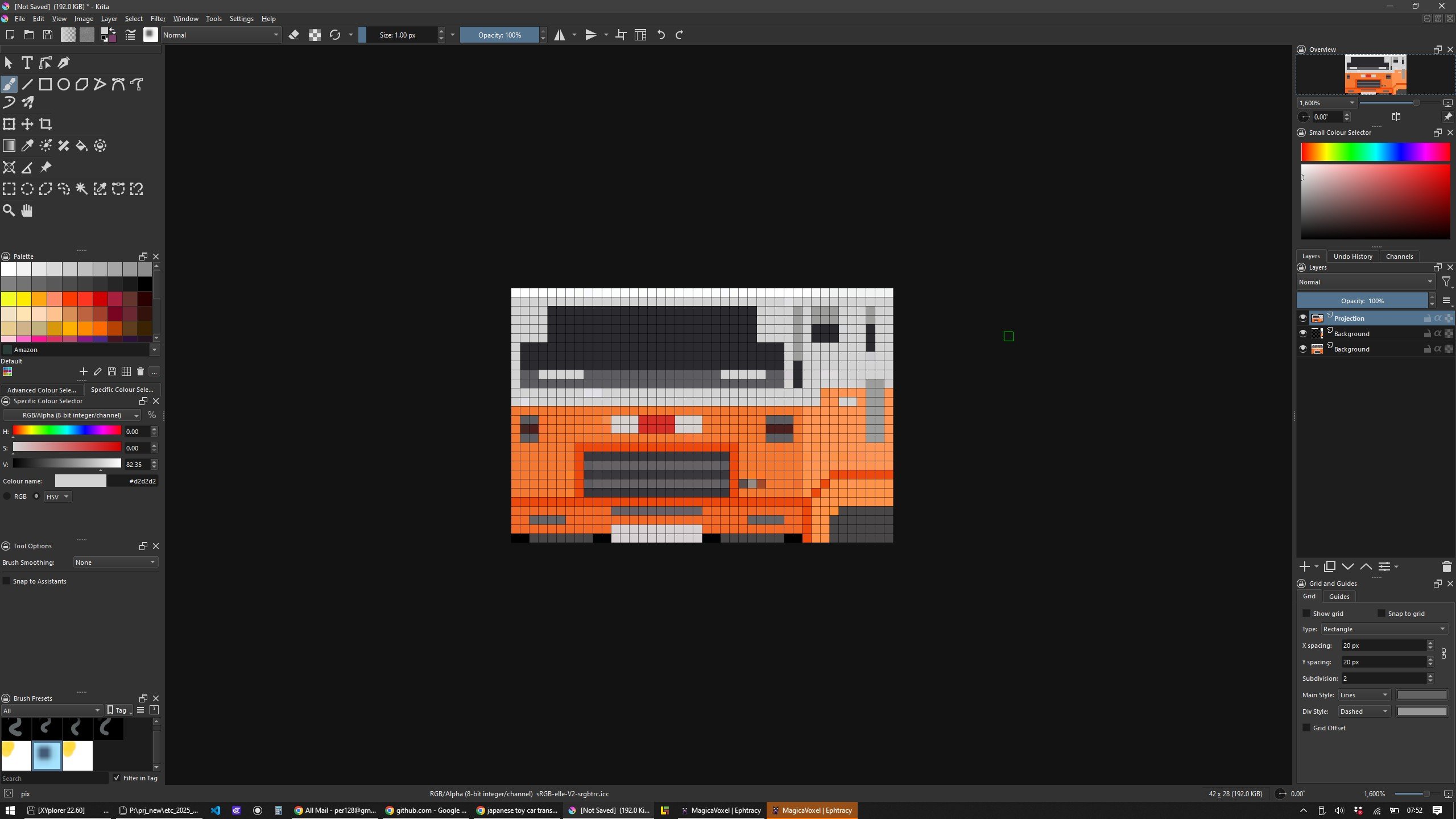Delete colour from Palette trash icon
The image size is (1456, 819).
(140, 371)
